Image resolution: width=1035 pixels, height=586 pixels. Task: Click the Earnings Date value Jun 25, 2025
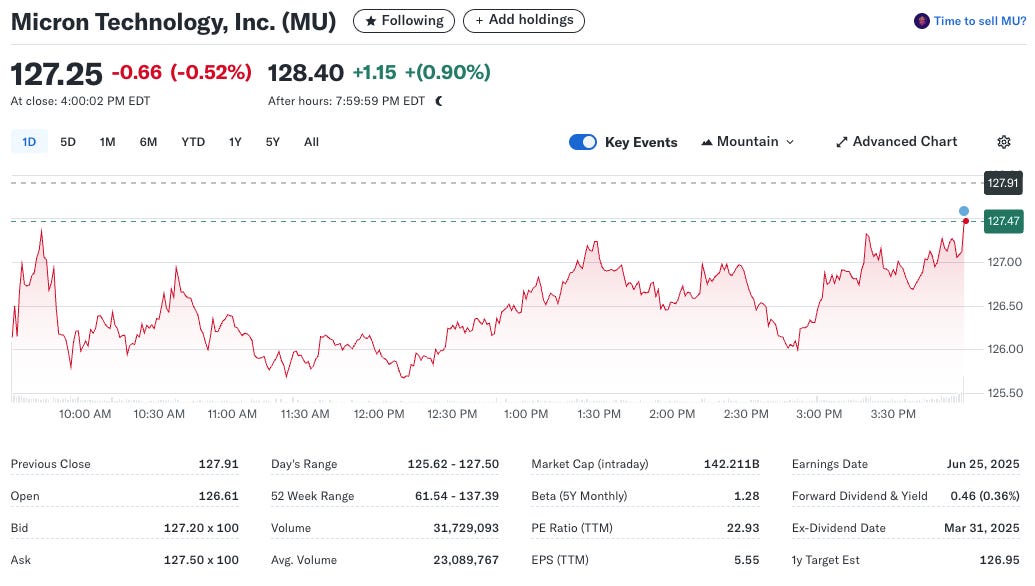(983, 464)
